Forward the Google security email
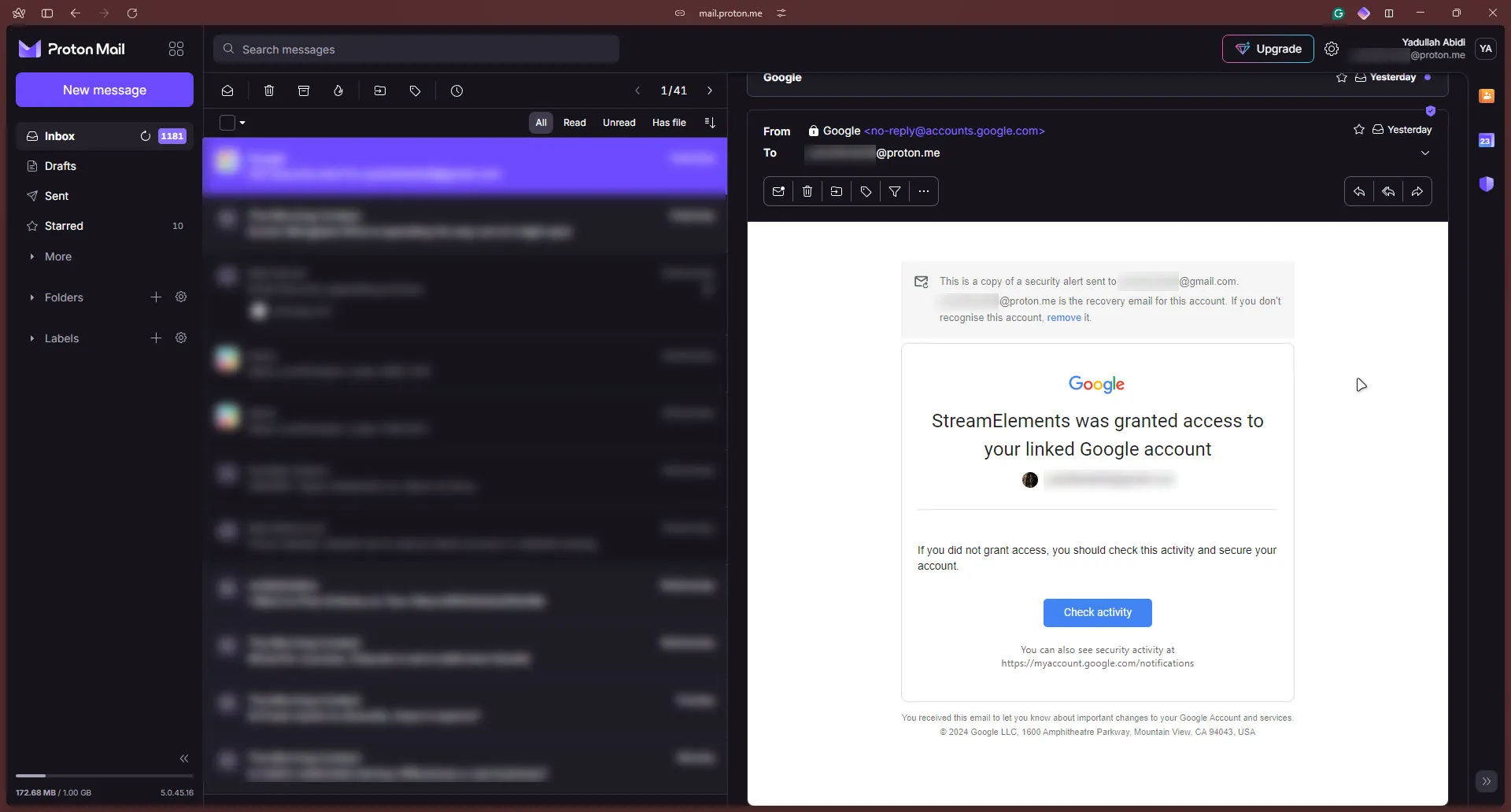This screenshot has height=812, width=1511. (1417, 191)
